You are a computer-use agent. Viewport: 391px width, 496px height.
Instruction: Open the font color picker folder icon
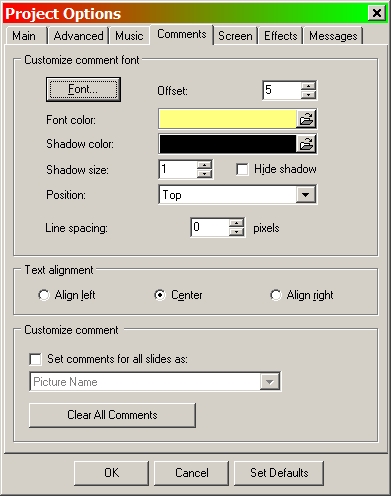point(306,119)
